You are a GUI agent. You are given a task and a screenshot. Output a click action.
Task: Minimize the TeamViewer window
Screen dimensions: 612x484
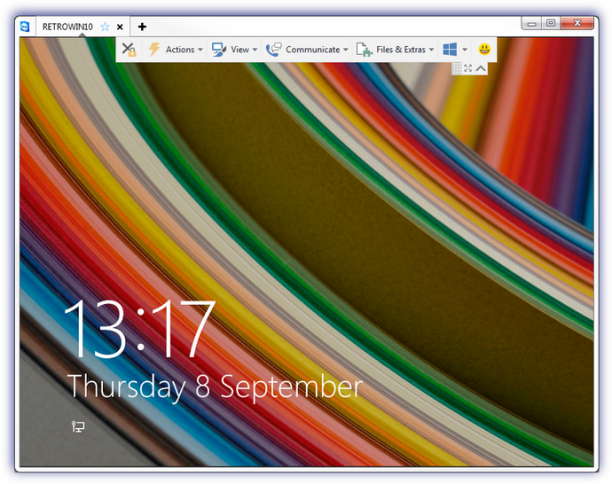click(x=531, y=23)
